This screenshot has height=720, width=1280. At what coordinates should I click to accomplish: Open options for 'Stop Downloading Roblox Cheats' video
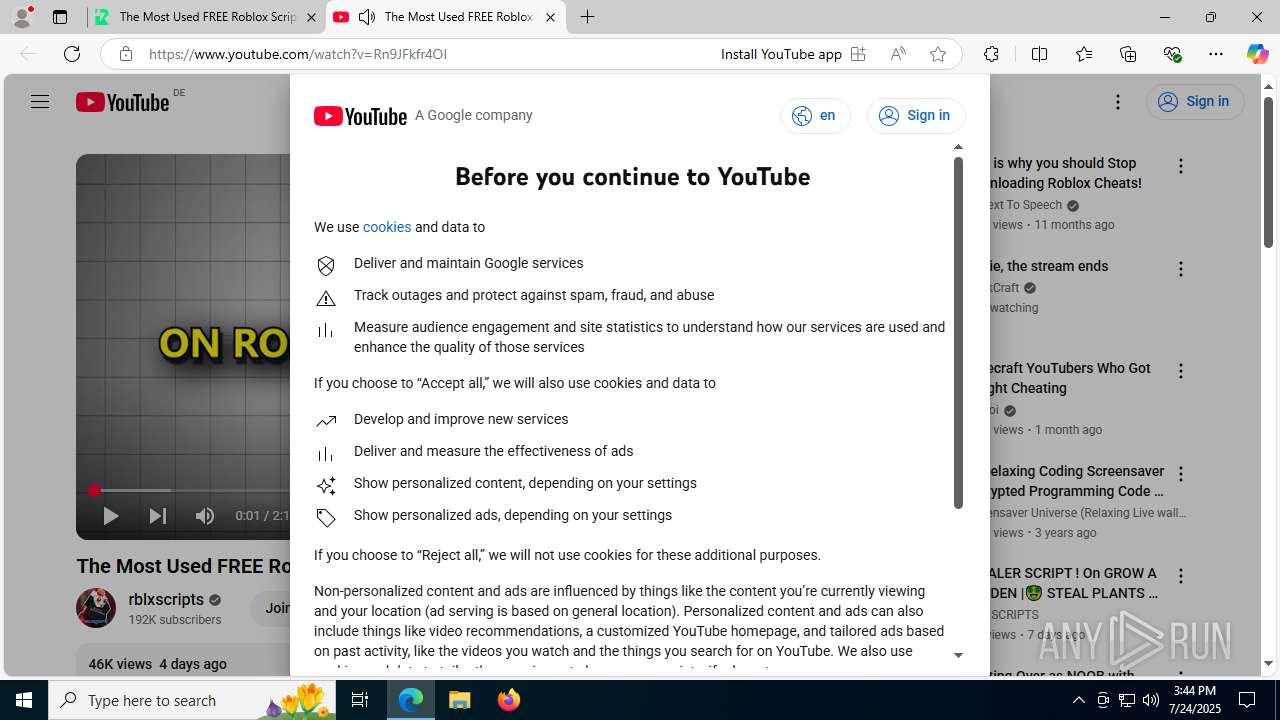(x=1181, y=167)
